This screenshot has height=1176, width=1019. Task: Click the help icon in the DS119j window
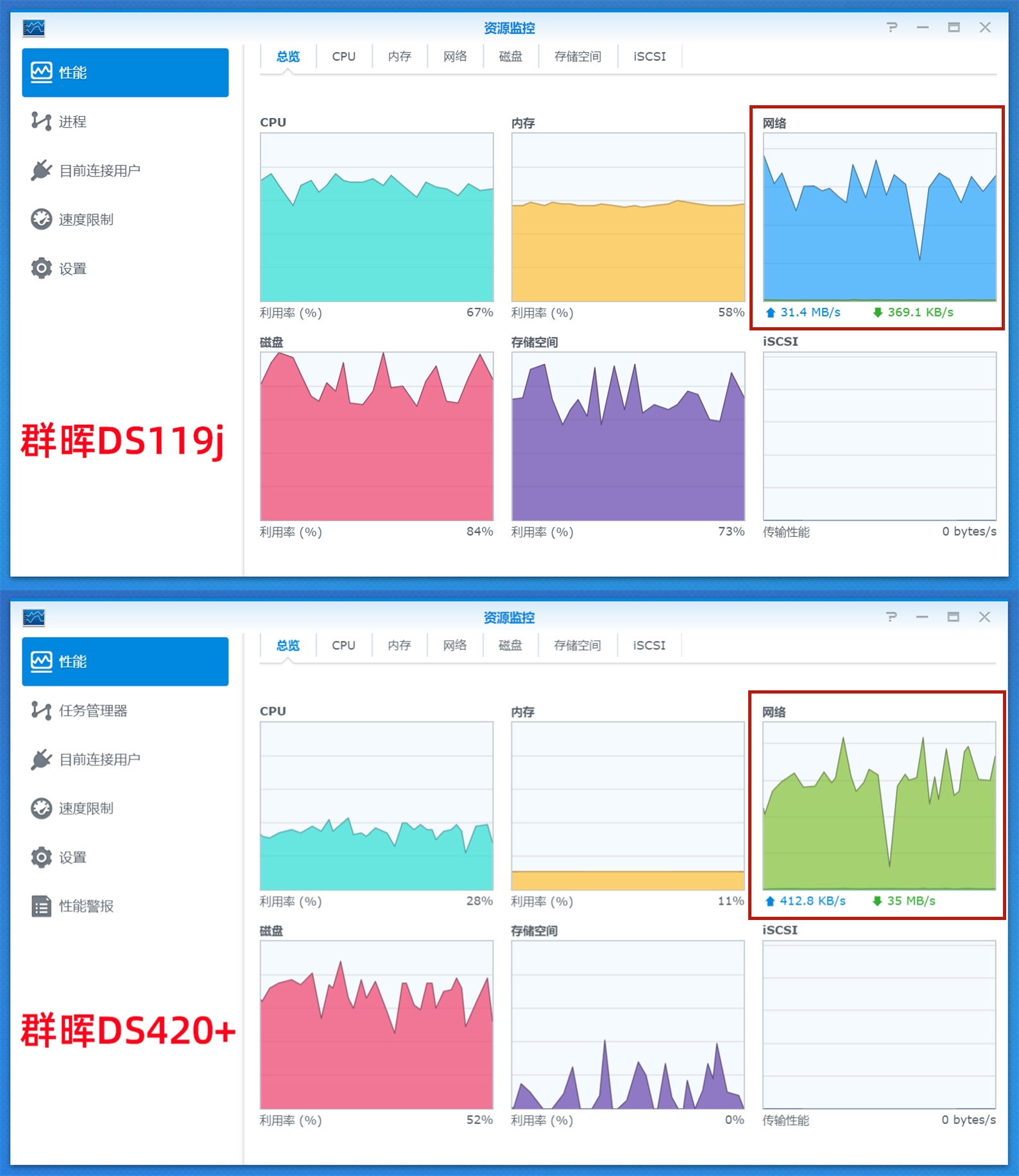892,28
